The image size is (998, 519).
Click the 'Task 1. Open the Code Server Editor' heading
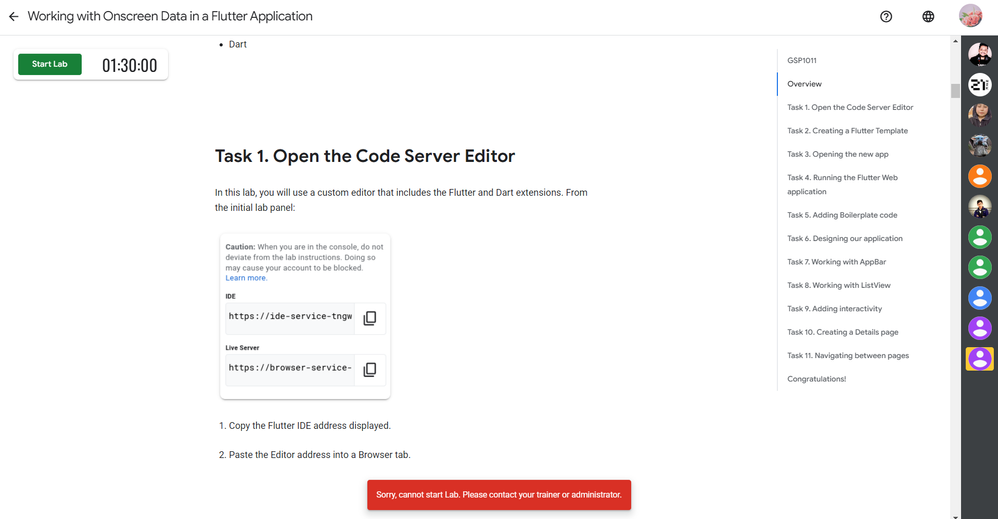365,156
